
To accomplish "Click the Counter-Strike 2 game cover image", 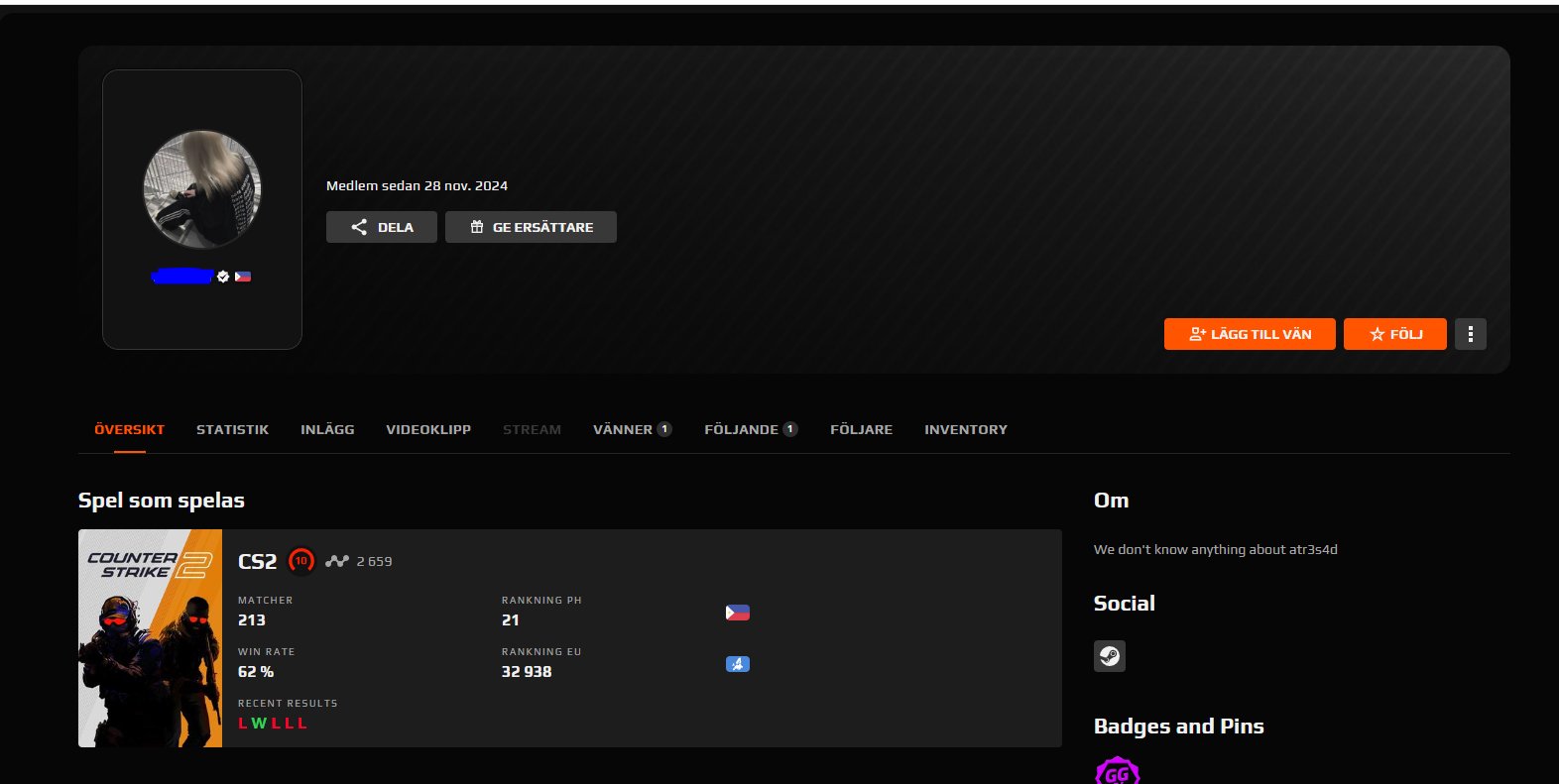I will pos(150,638).
